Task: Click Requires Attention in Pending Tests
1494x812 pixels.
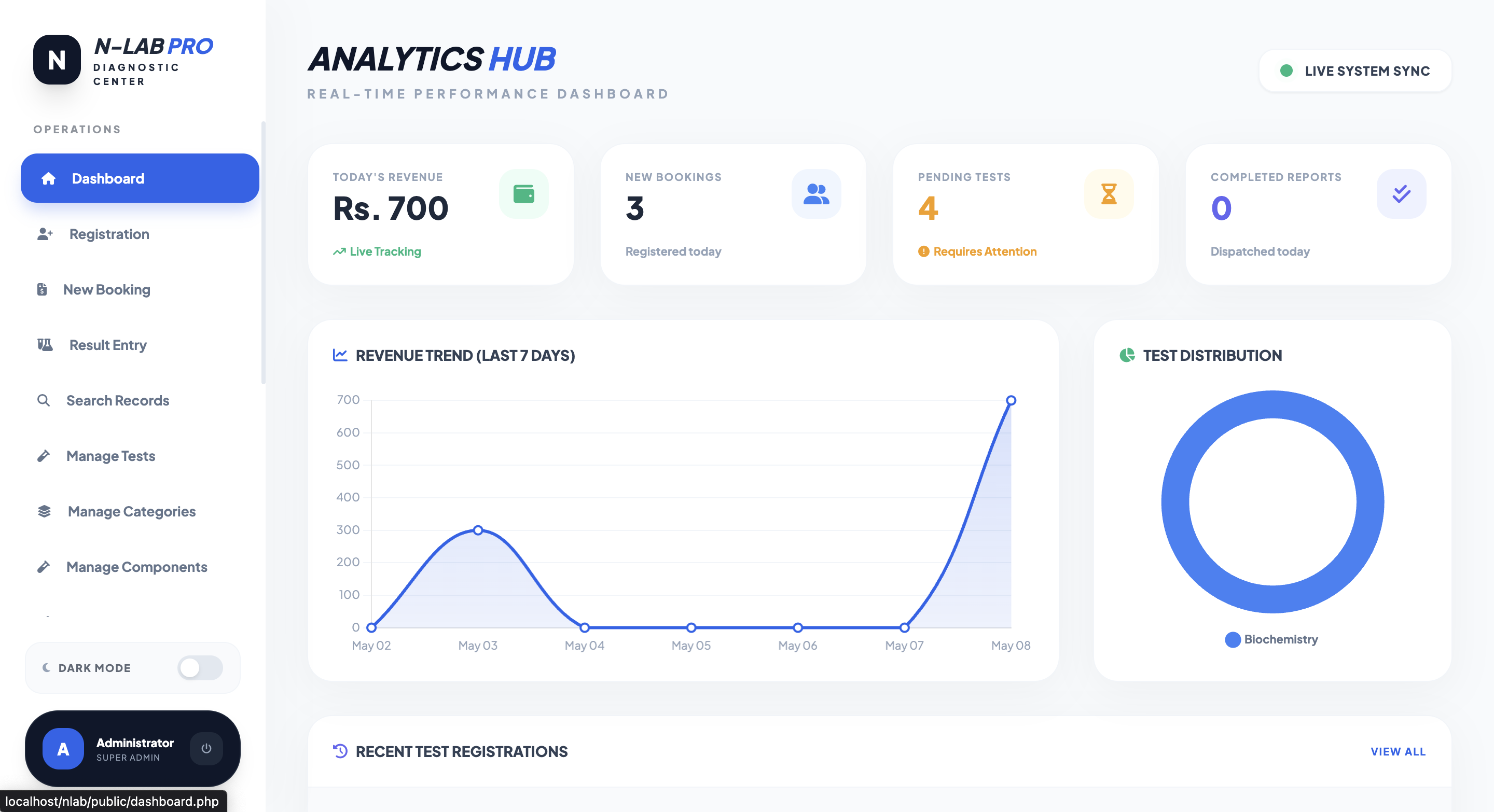Action: [977, 251]
